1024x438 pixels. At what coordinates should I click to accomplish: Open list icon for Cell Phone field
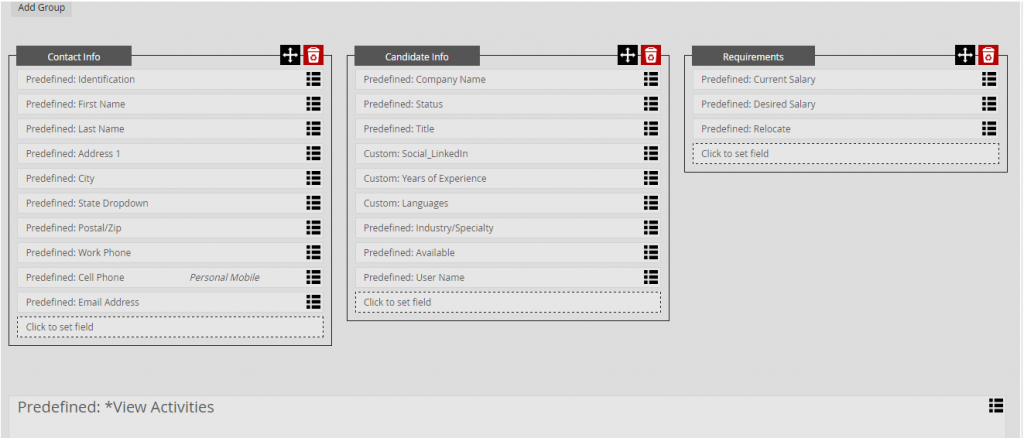click(313, 277)
